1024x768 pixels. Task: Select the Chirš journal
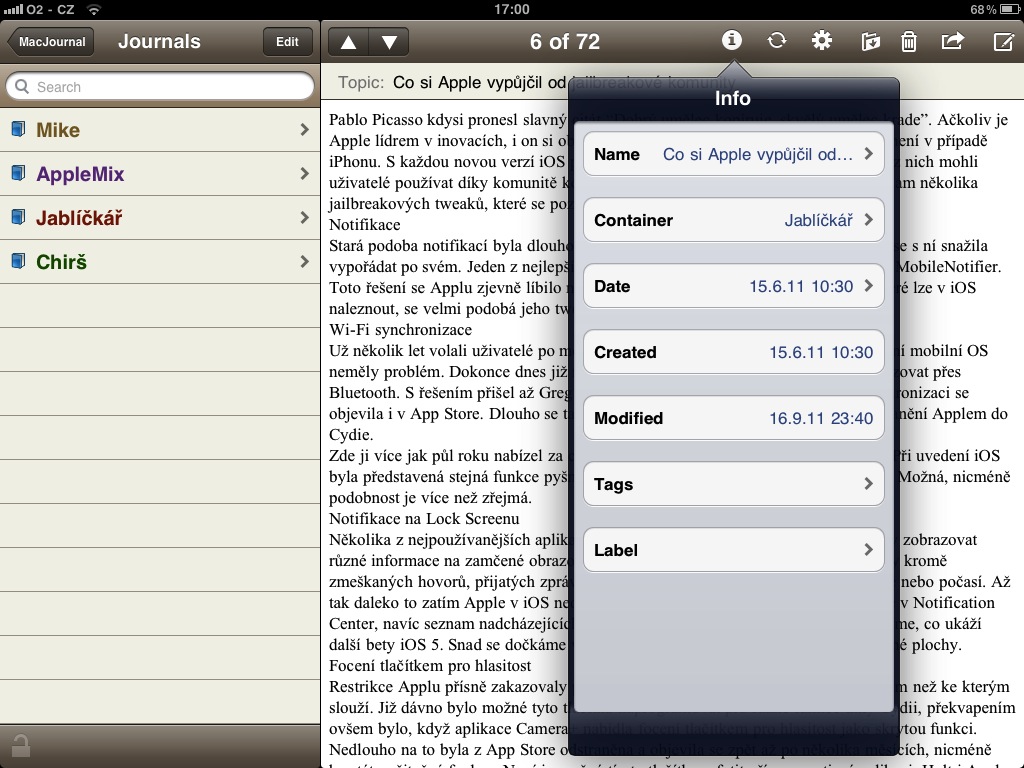(x=160, y=261)
